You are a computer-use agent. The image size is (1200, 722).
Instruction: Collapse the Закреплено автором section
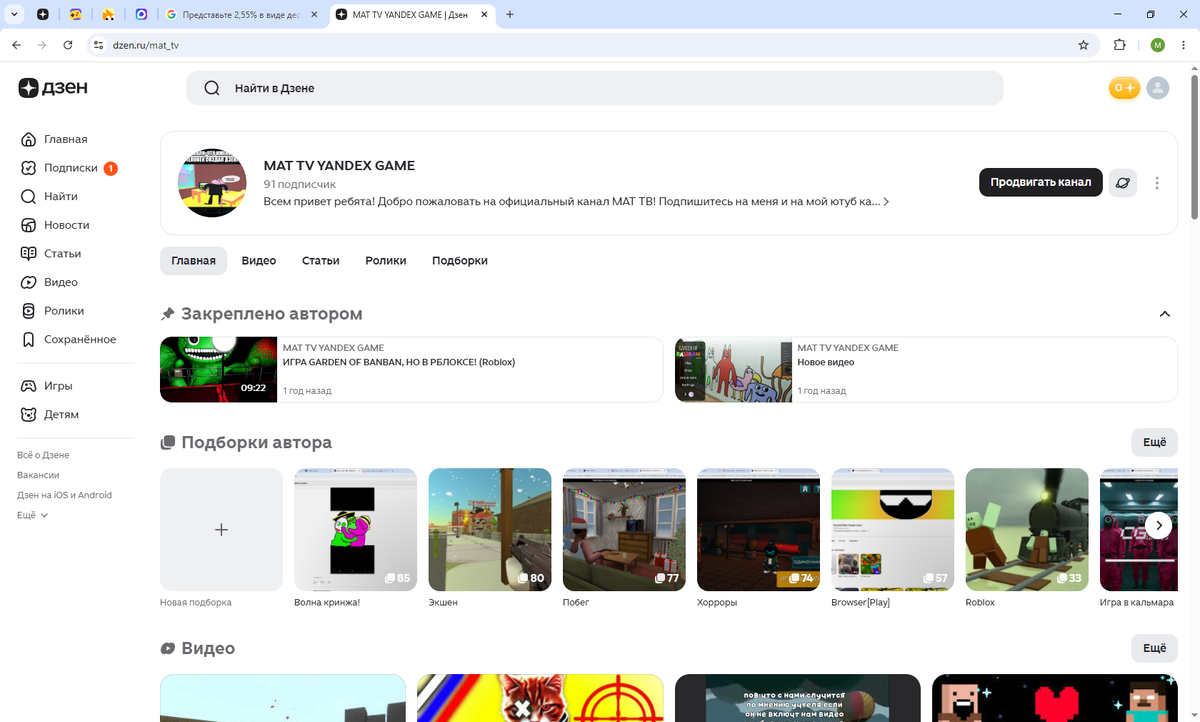pyautogui.click(x=1164, y=314)
